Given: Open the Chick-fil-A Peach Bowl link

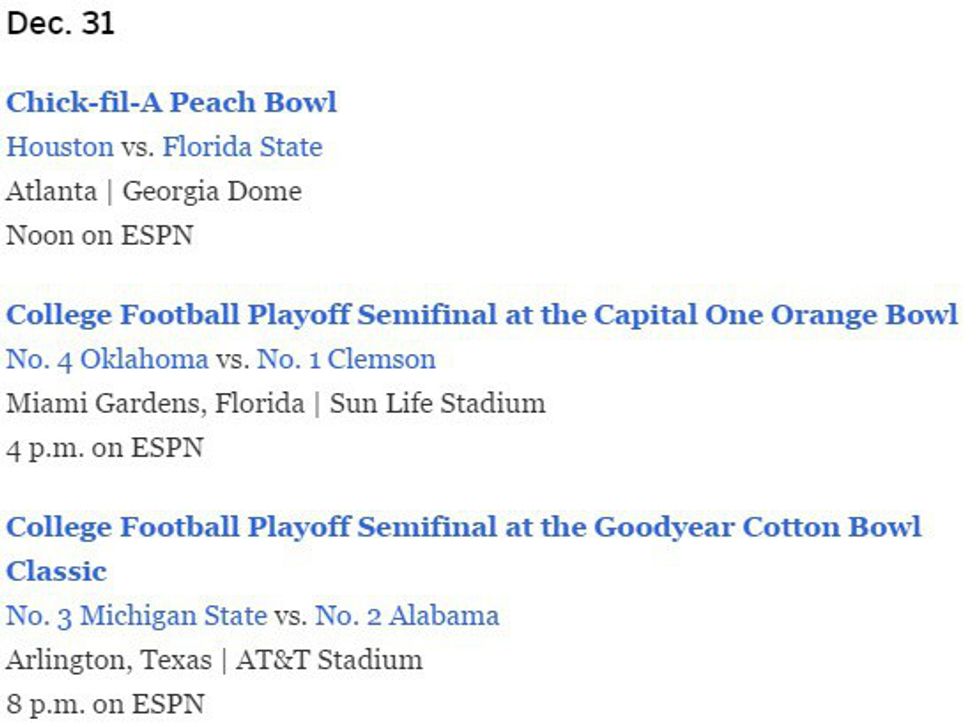Looking at the screenshot, I should click(x=171, y=103).
